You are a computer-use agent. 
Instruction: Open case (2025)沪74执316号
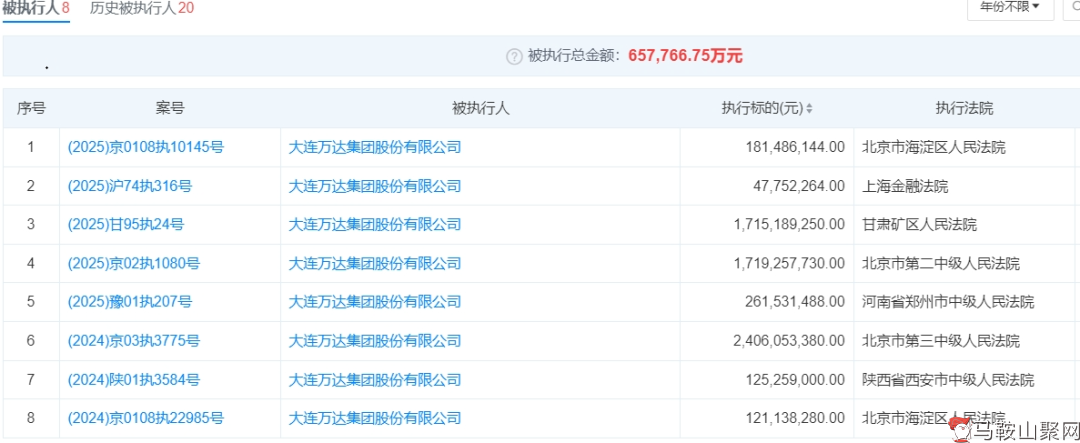coord(129,186)
